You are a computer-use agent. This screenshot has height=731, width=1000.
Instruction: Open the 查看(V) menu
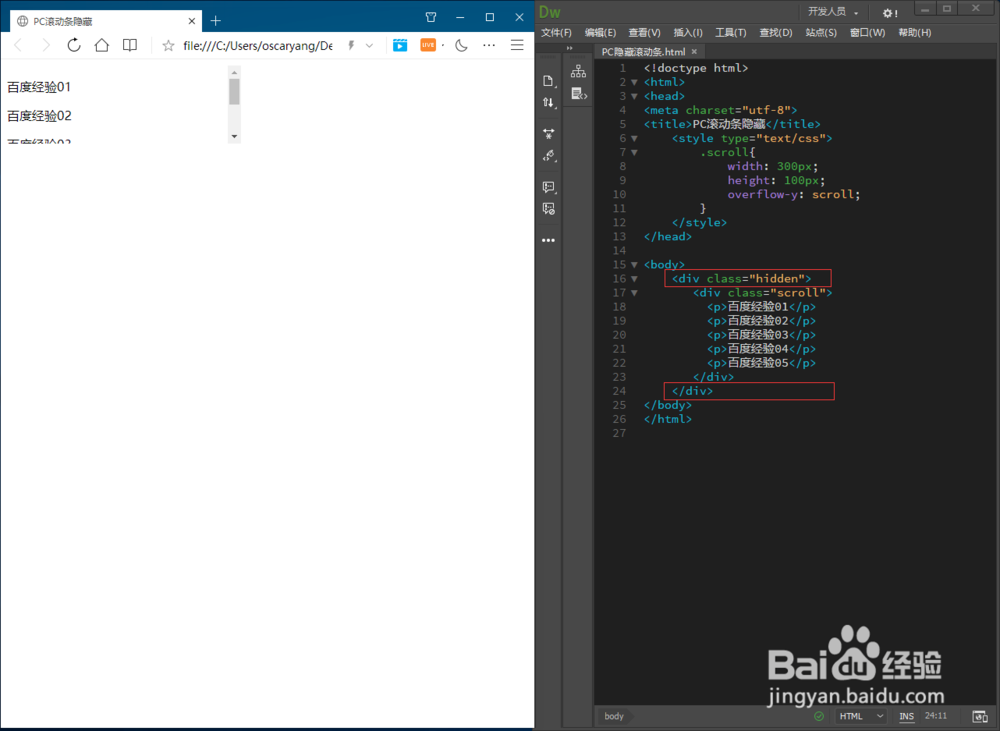(x=644, y=33)
